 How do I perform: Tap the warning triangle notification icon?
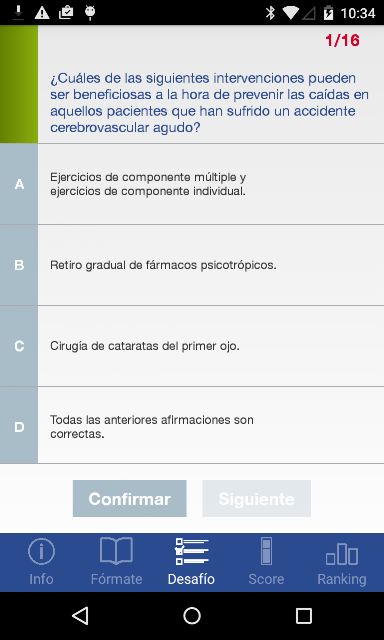[42, 13]
